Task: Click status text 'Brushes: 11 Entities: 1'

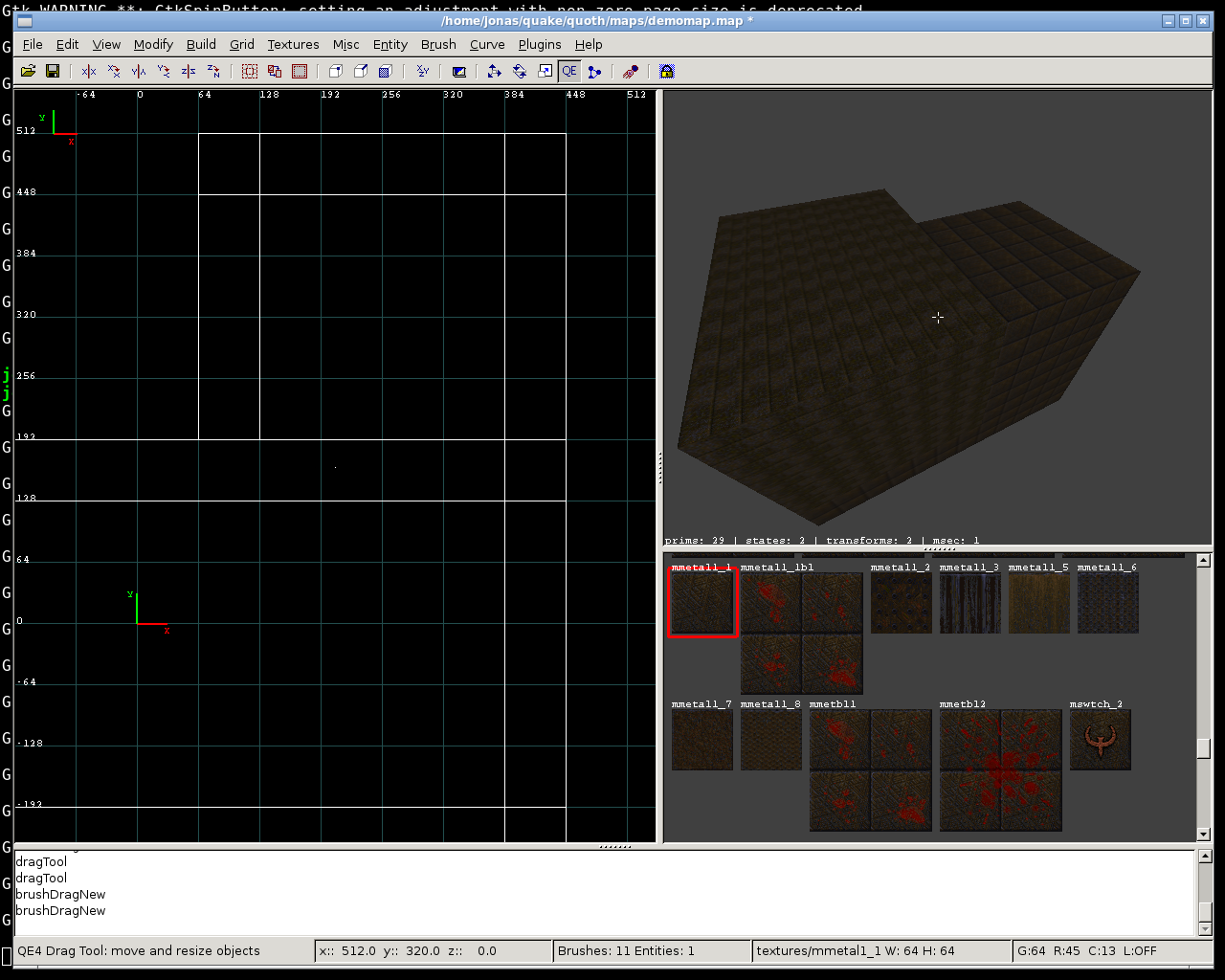Action: tap(626, 951)
